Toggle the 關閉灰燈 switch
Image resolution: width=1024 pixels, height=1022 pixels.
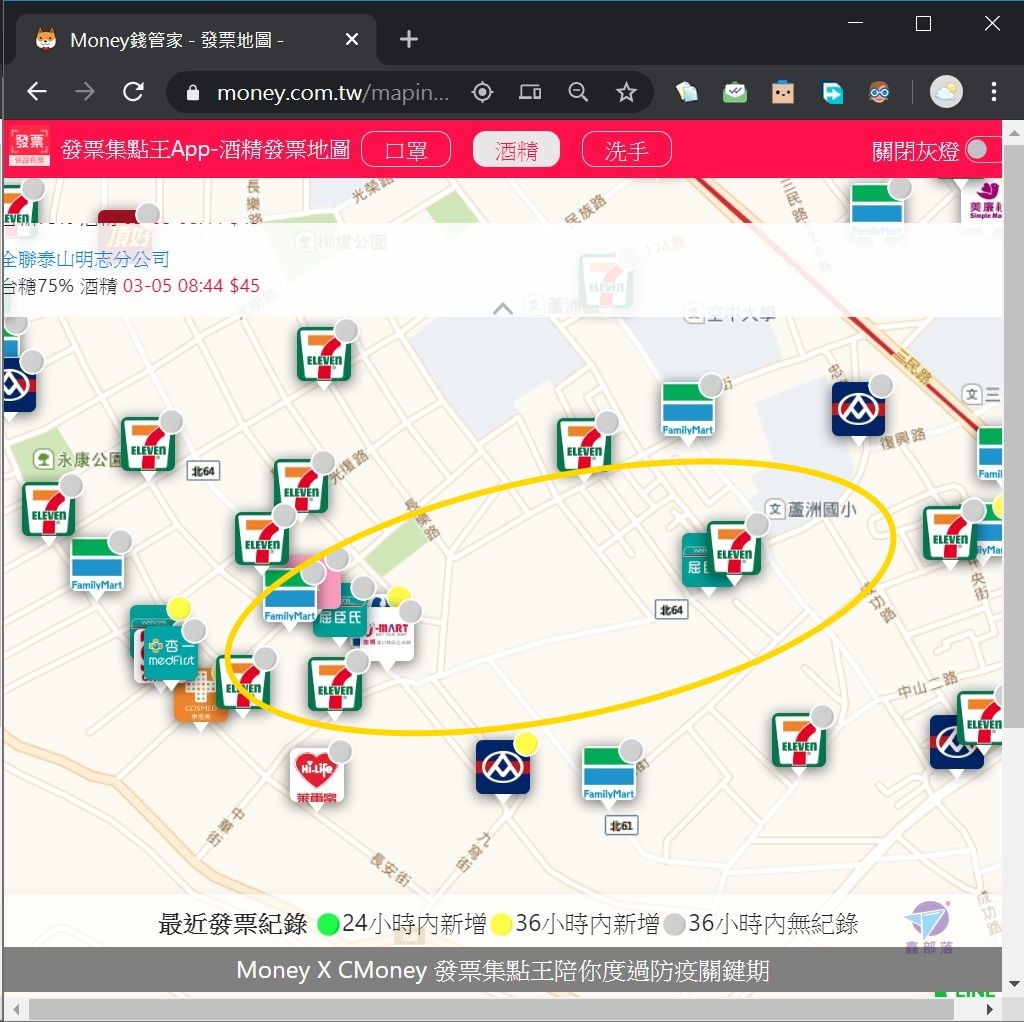pos(984,150)
